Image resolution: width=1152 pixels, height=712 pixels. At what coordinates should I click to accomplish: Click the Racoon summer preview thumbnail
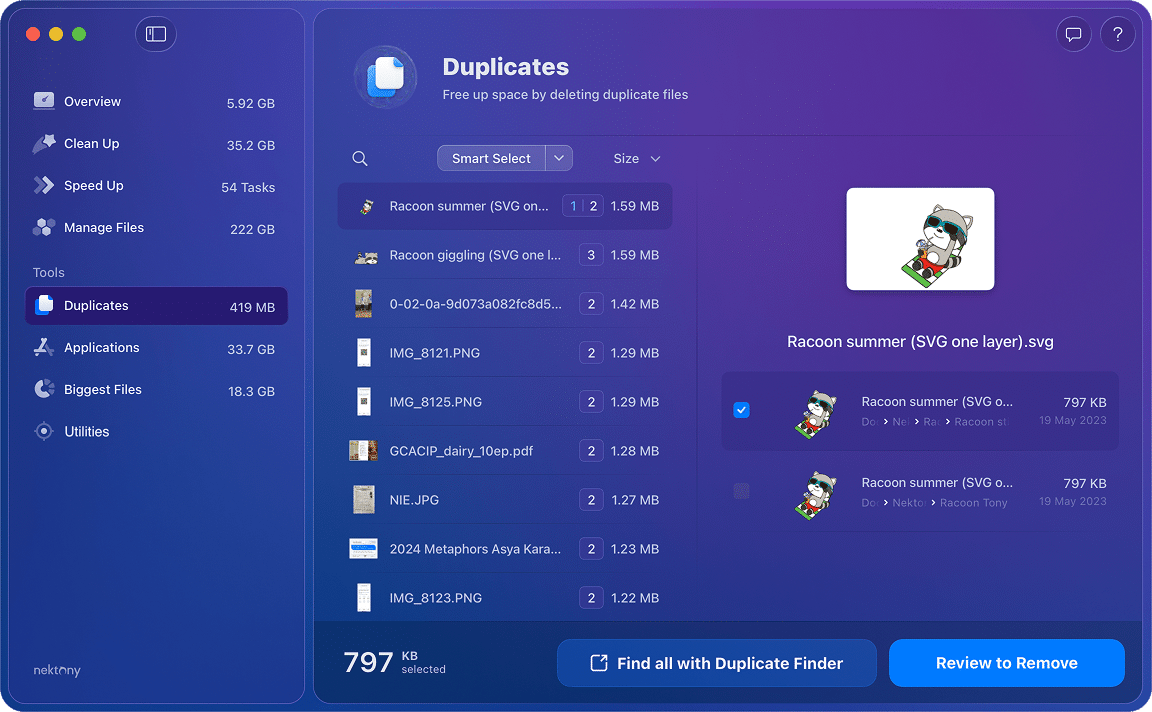tap(920, 239)
